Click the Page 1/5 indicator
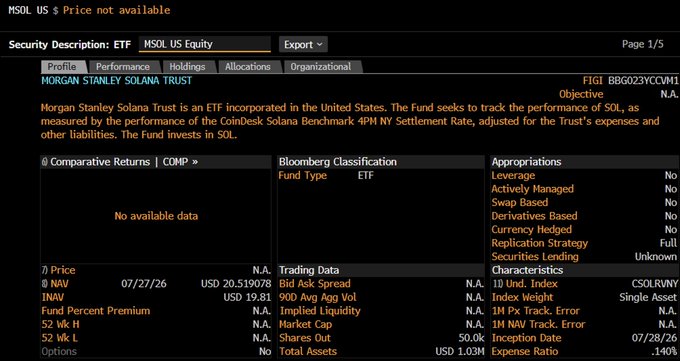This screenshot has height=361, width=680. point(643,44)
